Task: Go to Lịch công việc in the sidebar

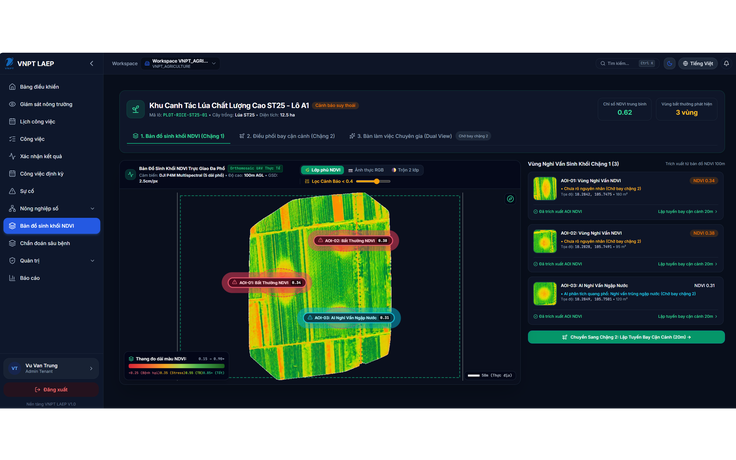Action: coord(52,122)
